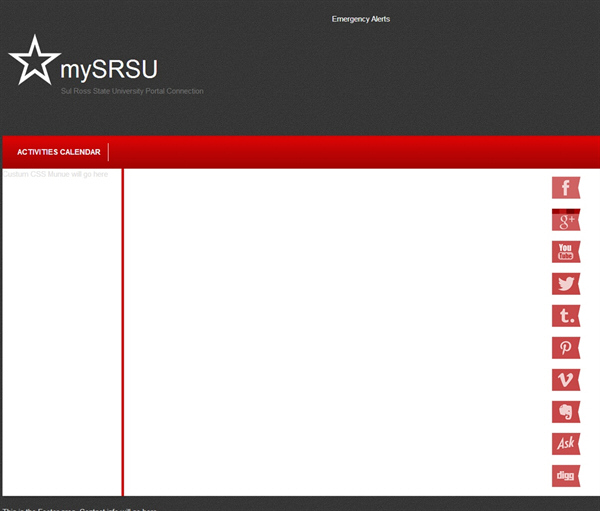Open the Activities Calendar menu item
The image size is (600, 511).
tap(59, 152)
